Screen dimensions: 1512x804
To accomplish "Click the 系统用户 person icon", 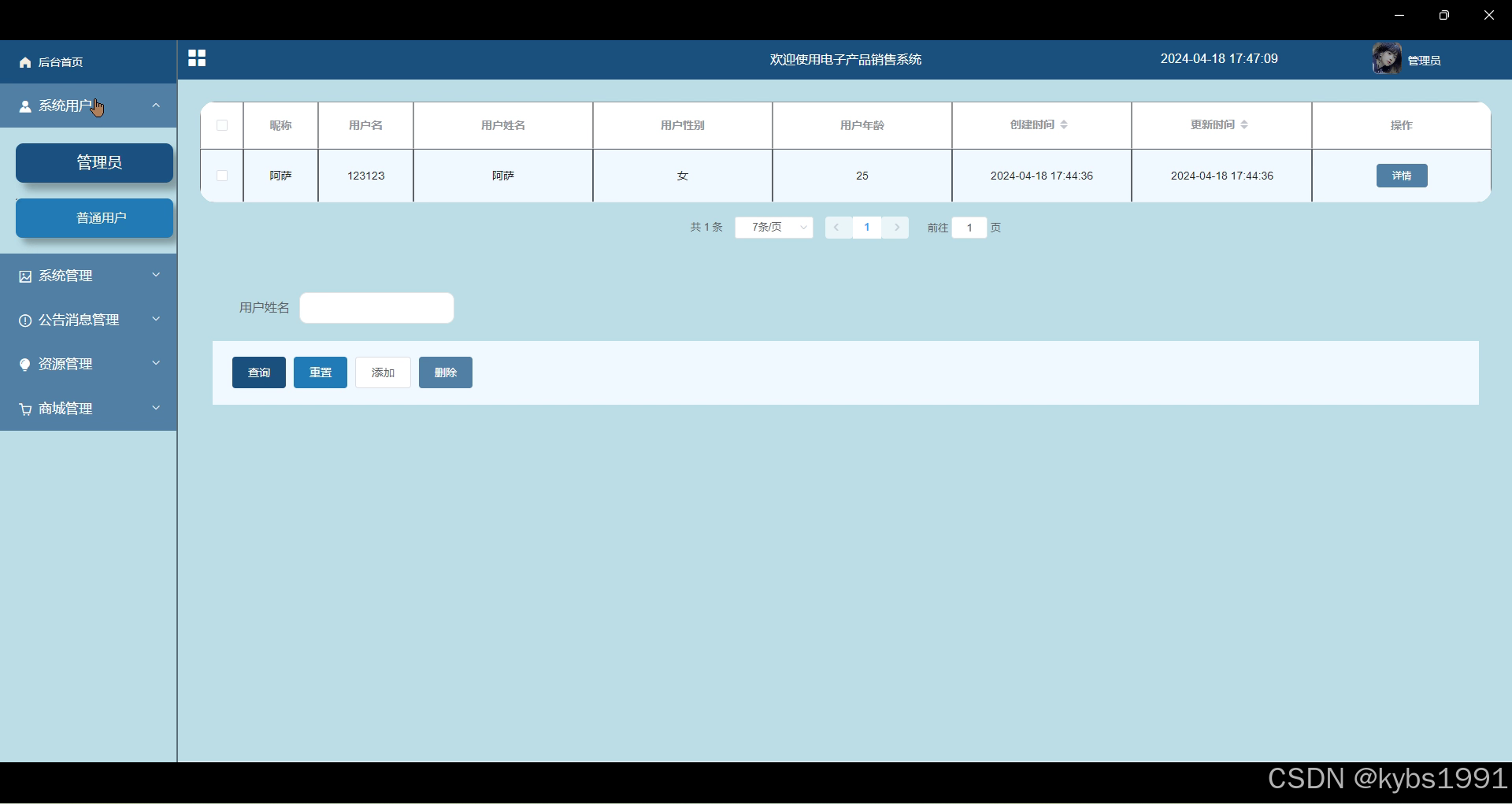I will coord(25,106).
